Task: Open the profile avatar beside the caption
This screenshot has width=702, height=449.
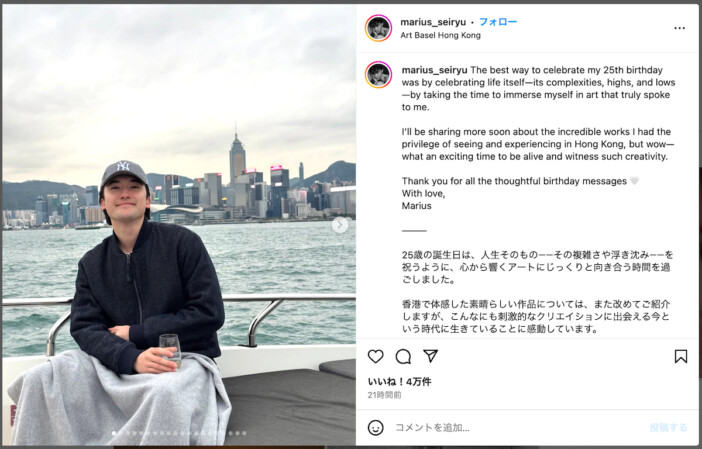Action: (378, 75)
